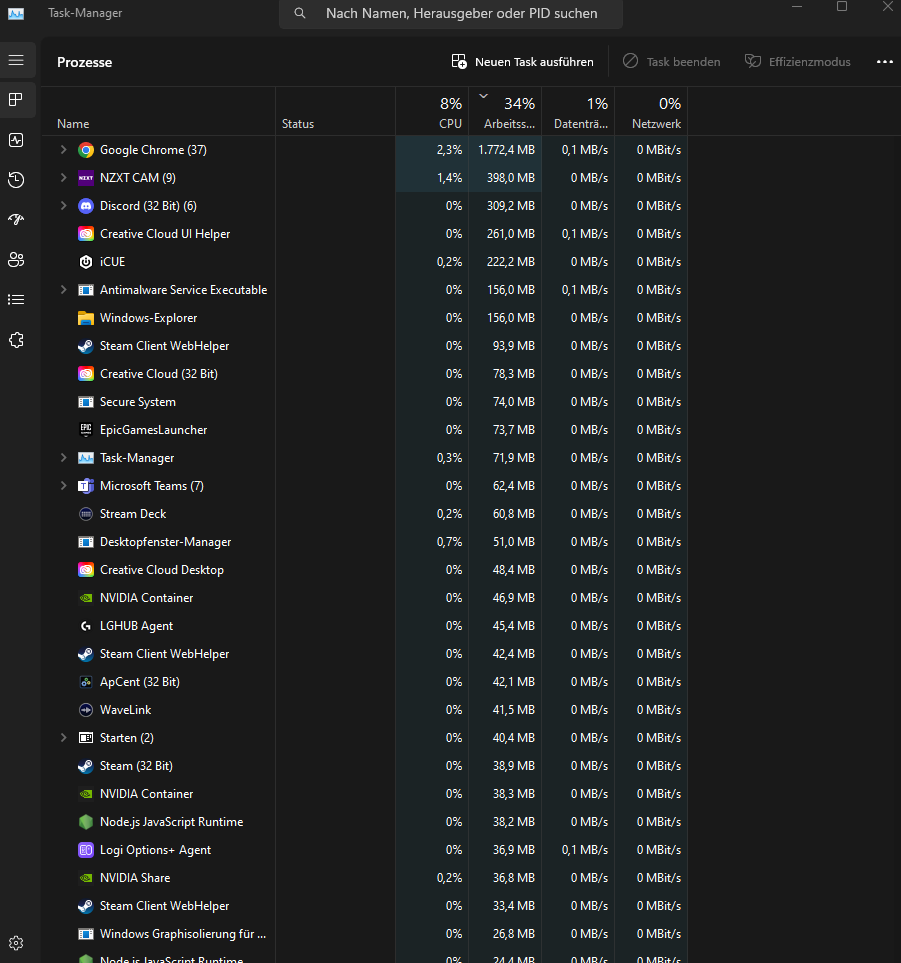Click the Creative Cloud UI Helper icon
This screenshot has width=901, height=963.
[x=86, y=234]
